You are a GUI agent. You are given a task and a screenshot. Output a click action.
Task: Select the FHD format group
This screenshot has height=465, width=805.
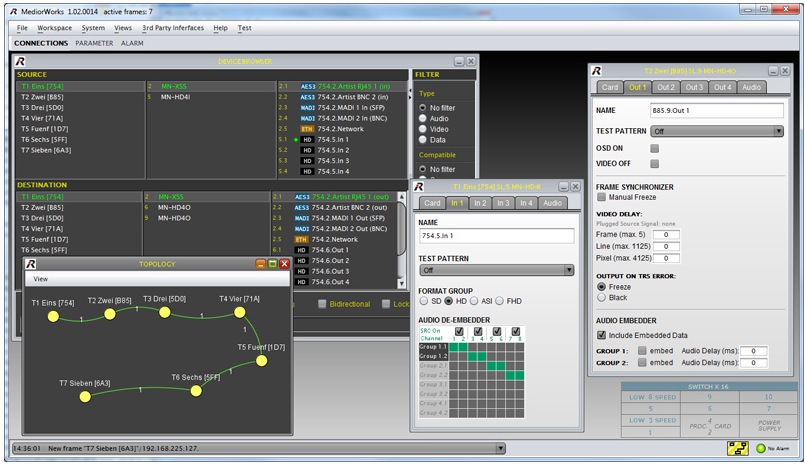point(499,301)
